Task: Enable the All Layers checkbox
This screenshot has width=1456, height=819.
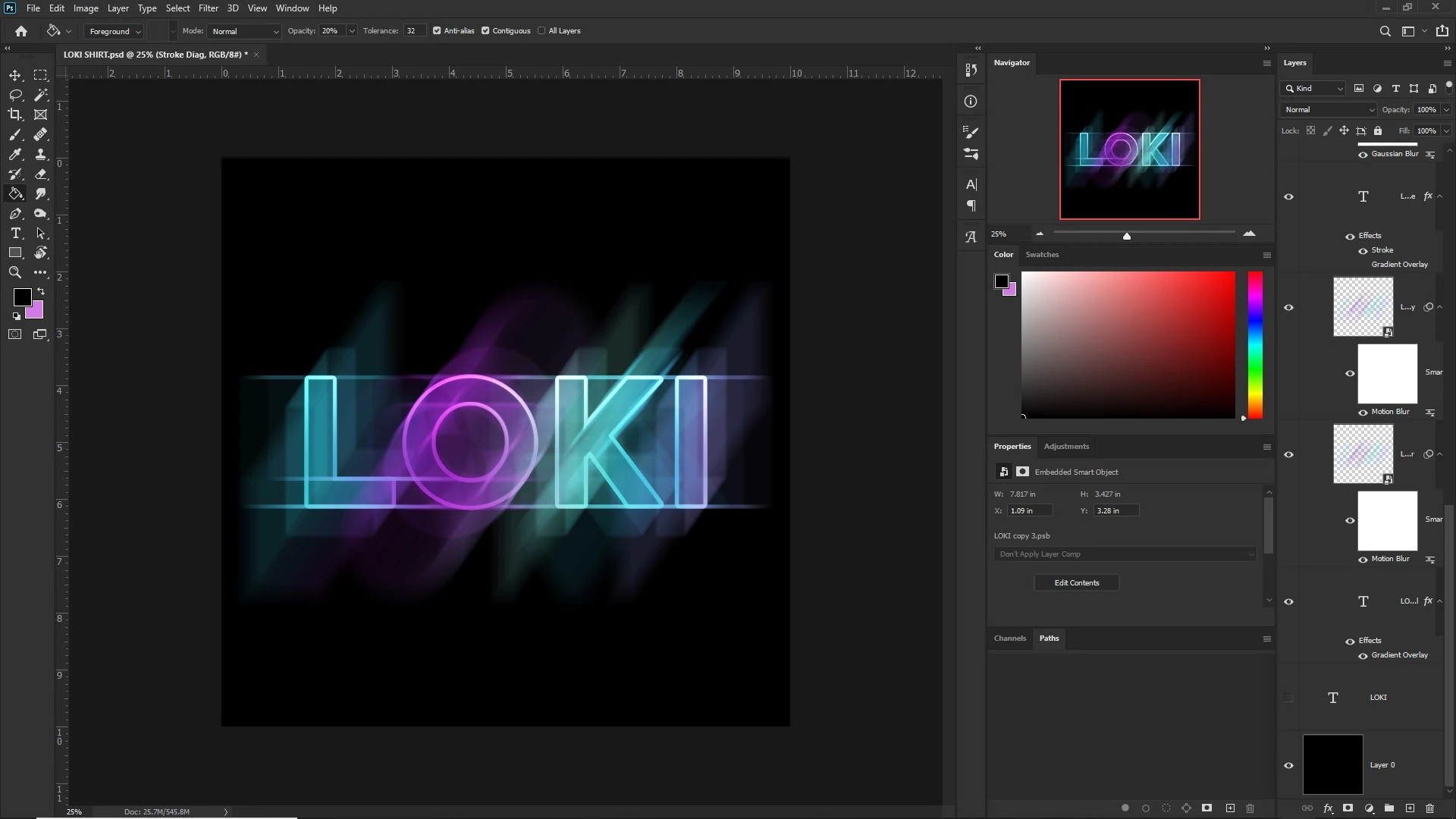Action: (x=541, y=31)
